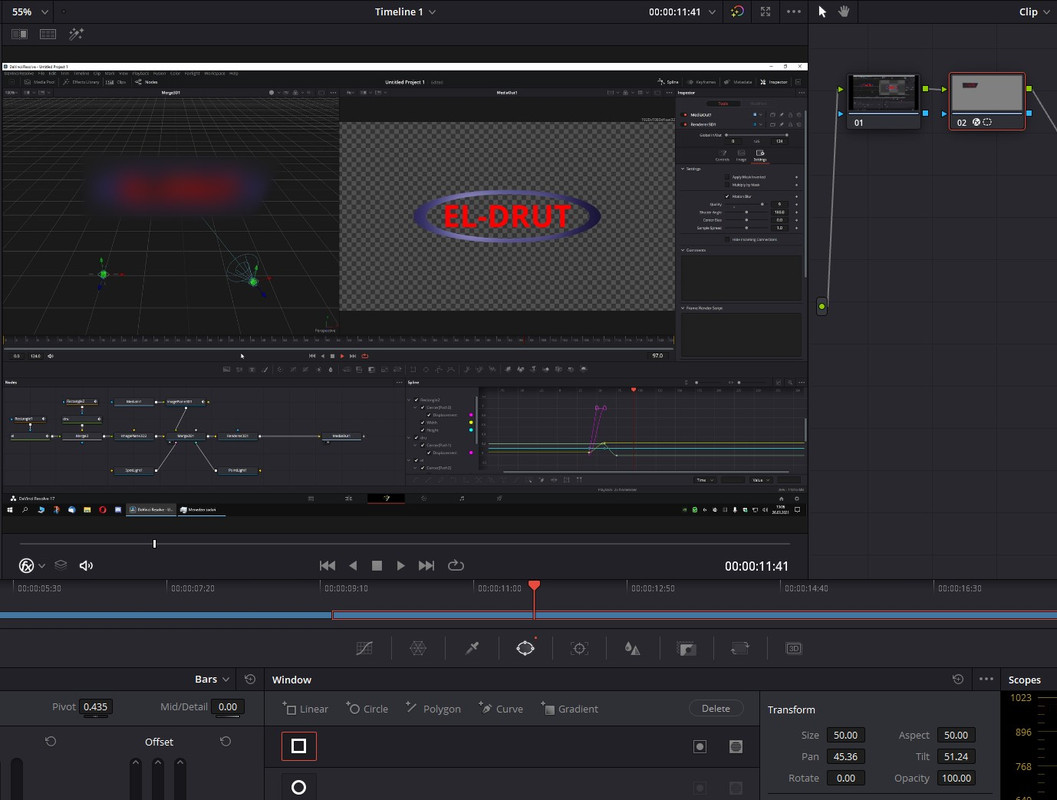Click the Transform Opacity field

pyautogui.click(x=956, y=778)
